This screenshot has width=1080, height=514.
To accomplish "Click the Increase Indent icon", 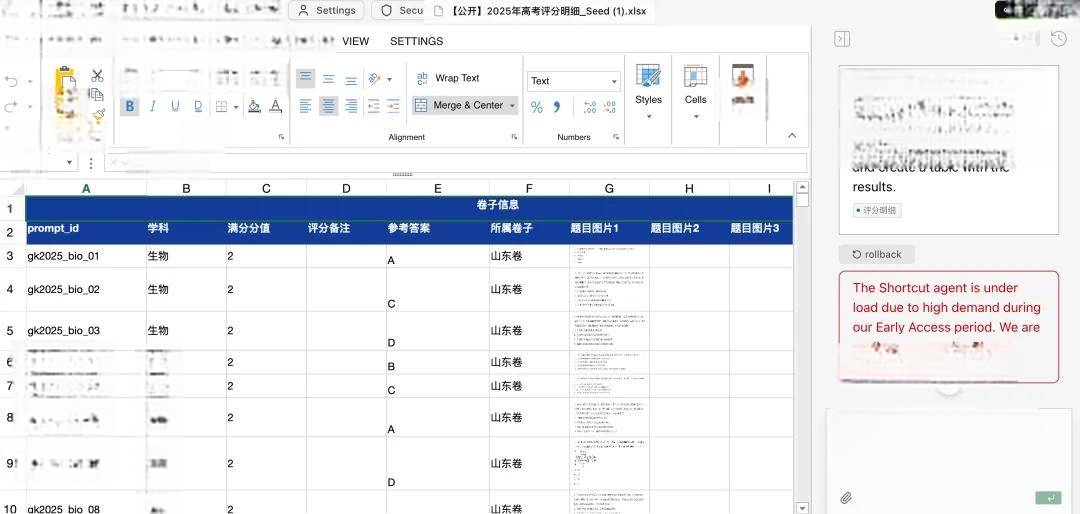I will coord(393,106).
